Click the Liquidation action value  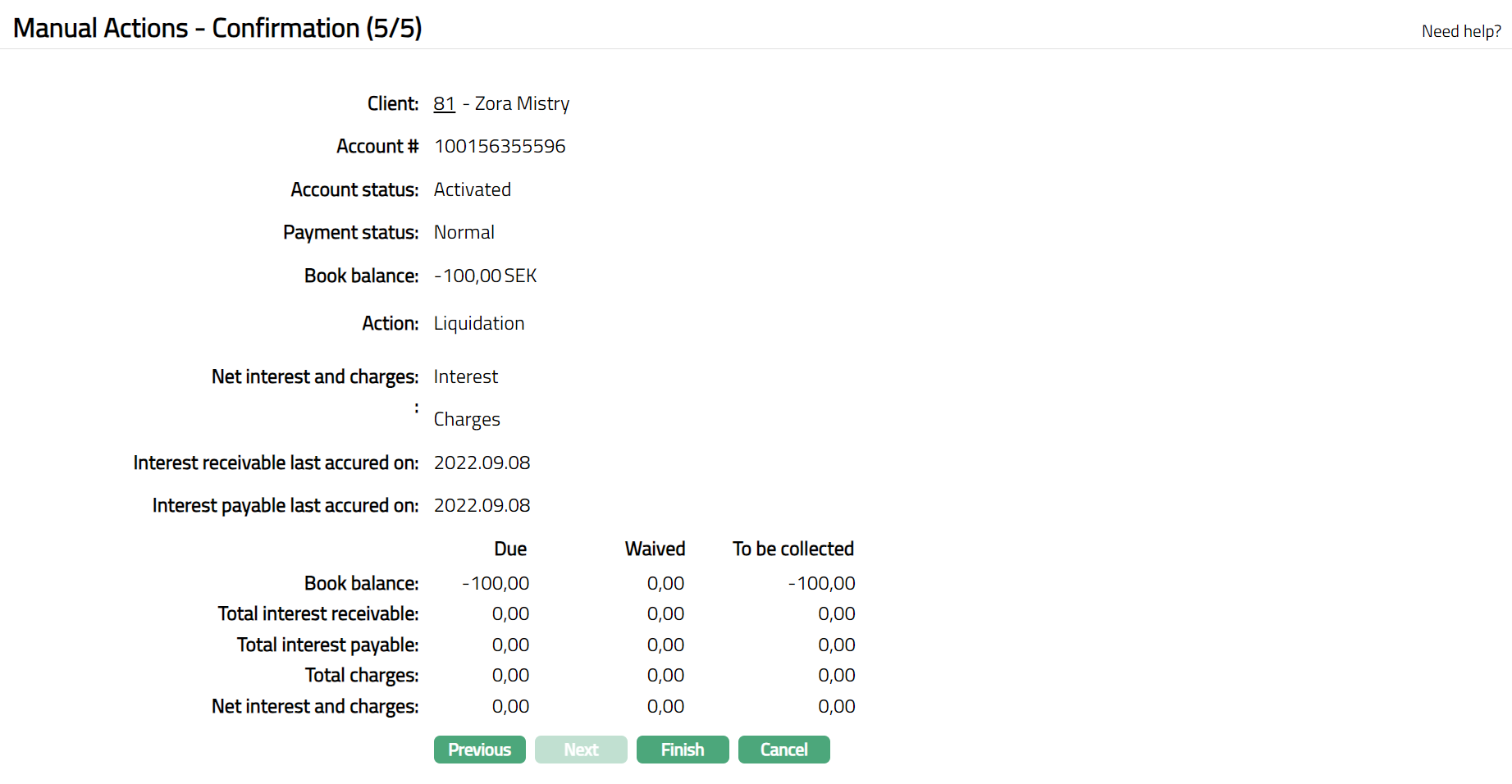478,324
